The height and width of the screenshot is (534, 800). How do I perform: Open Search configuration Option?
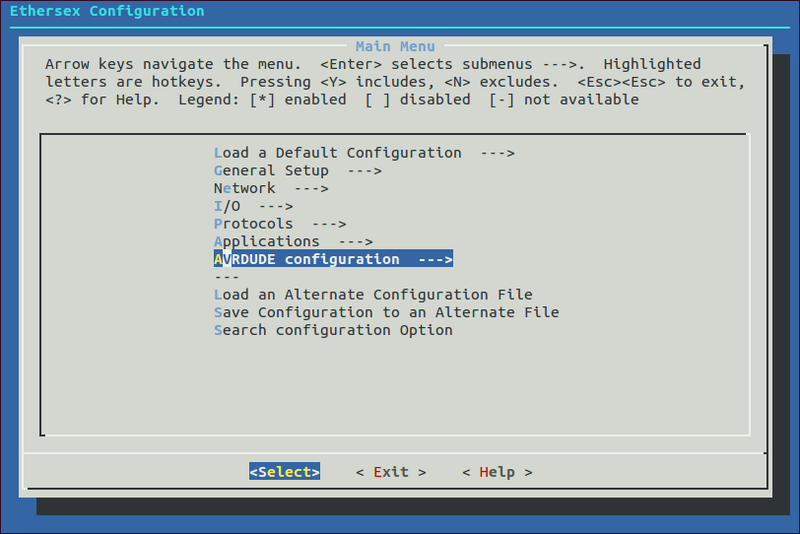tap(333, 331)
